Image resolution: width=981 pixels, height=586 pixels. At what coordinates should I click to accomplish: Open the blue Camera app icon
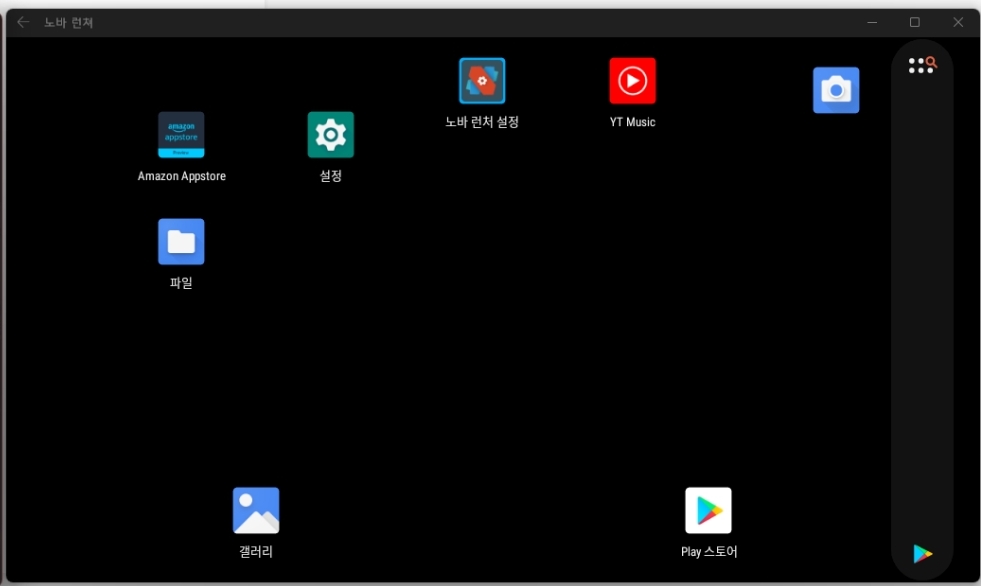[836, 90]
